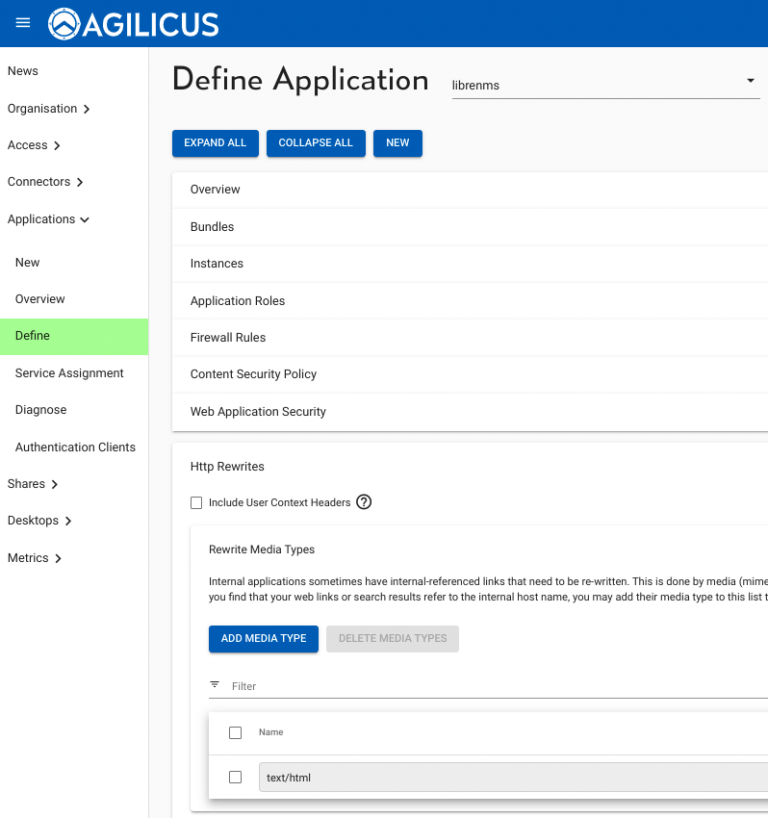Click the EXPAND ALL button

click(215, 143)
